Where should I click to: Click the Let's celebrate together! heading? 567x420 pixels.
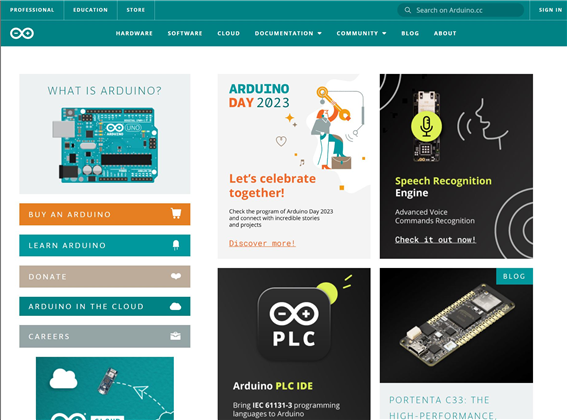pyautogui.click(x=272, y=186)
